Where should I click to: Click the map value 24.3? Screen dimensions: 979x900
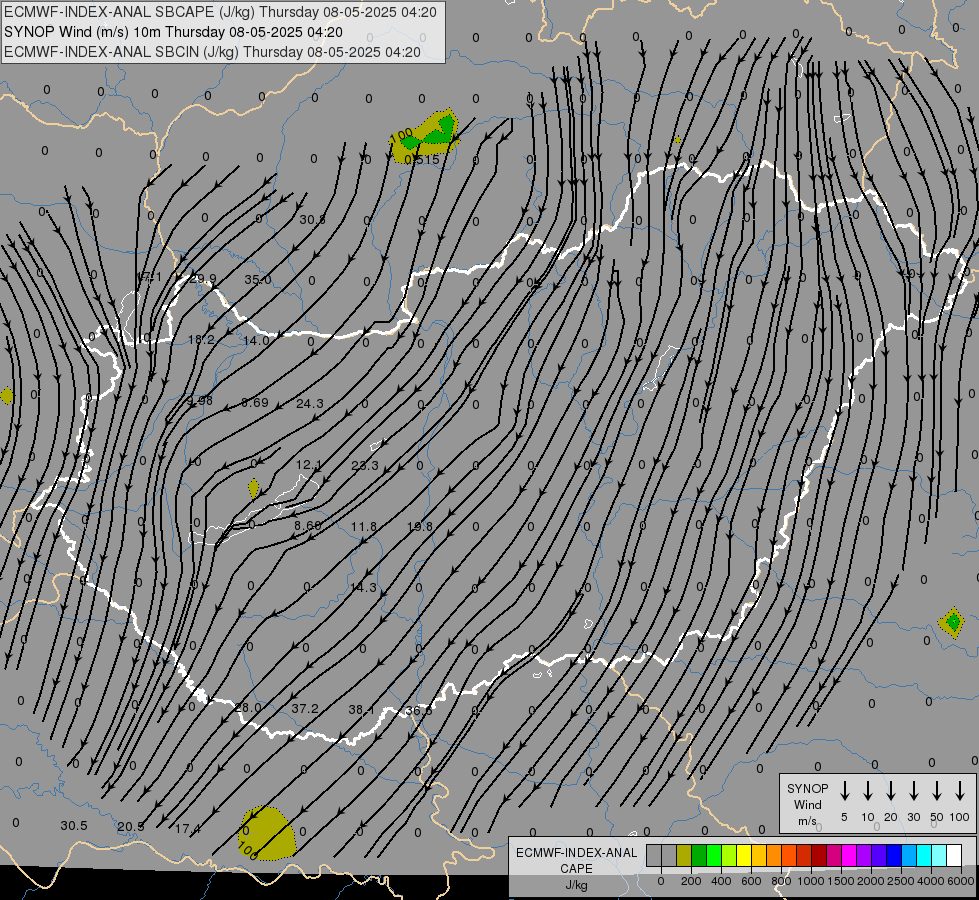(x=310, y=403)
